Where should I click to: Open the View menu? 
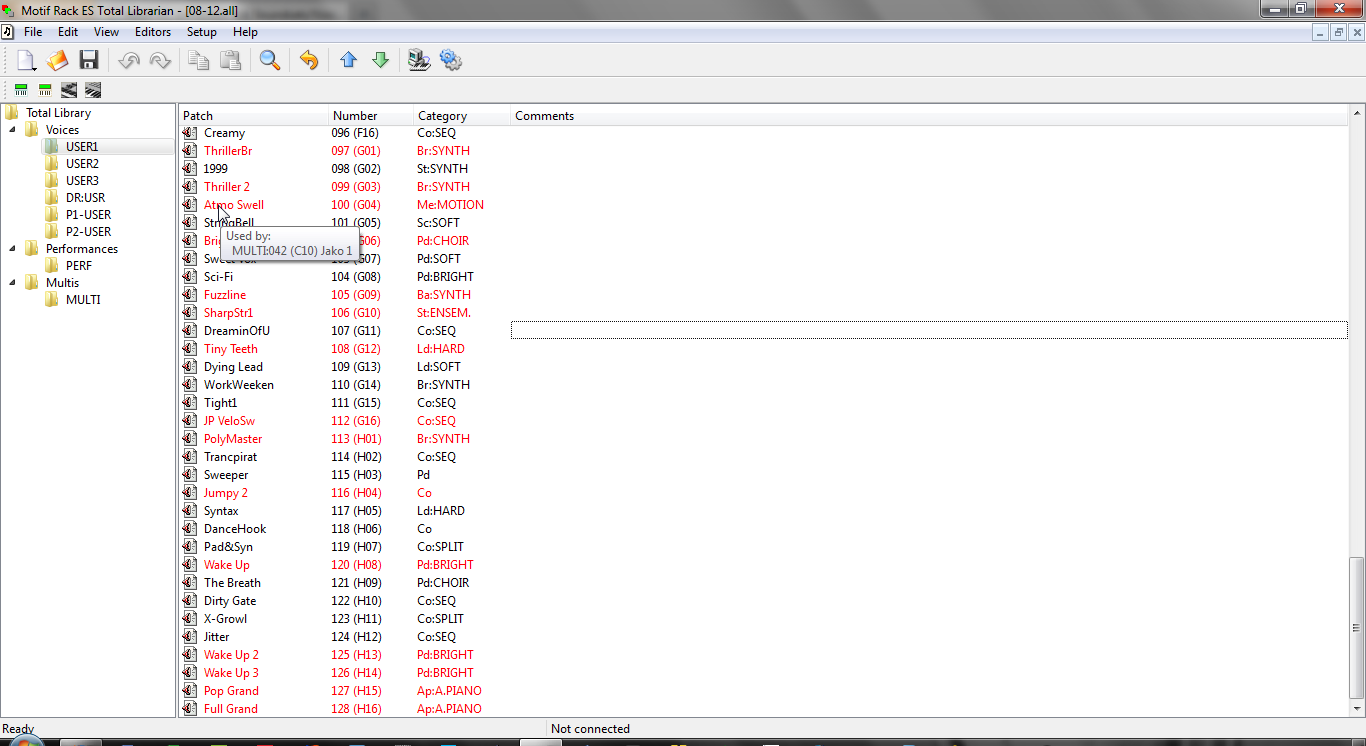coord(106,32)
